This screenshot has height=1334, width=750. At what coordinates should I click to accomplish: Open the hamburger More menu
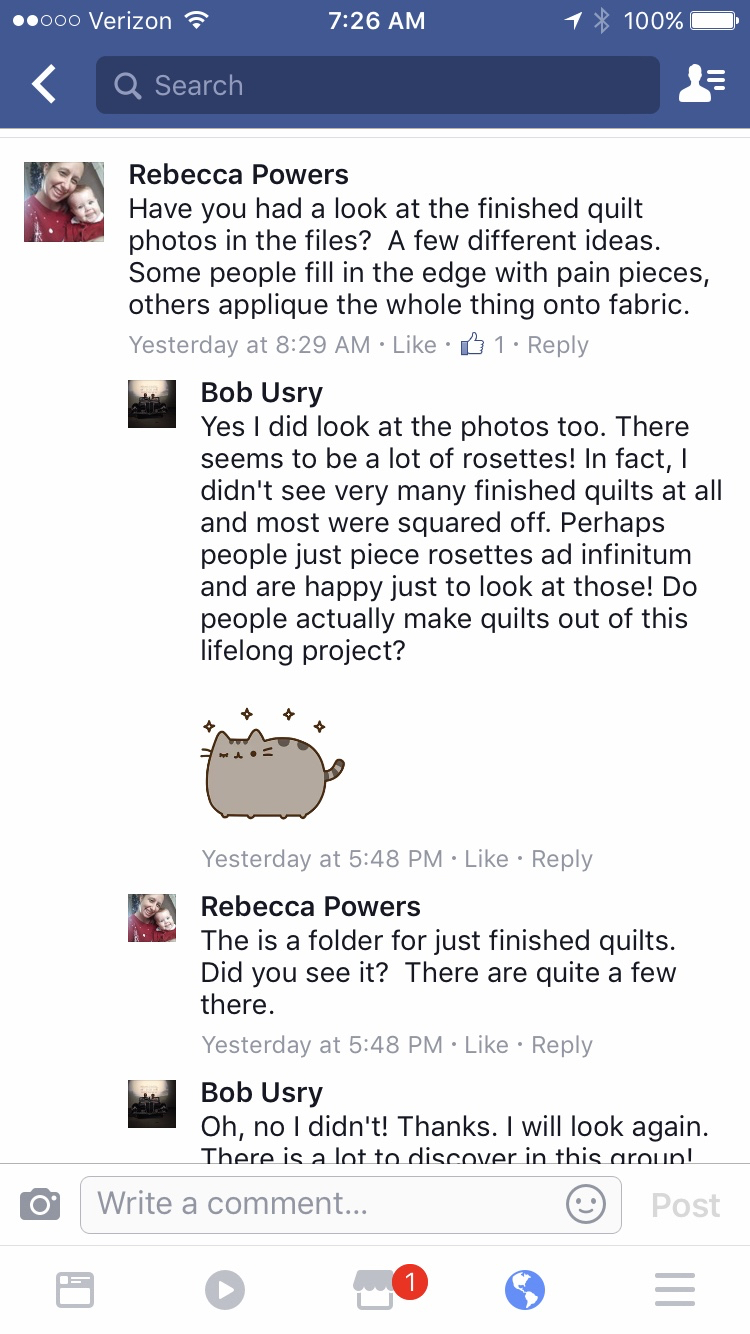point(675,1289)
